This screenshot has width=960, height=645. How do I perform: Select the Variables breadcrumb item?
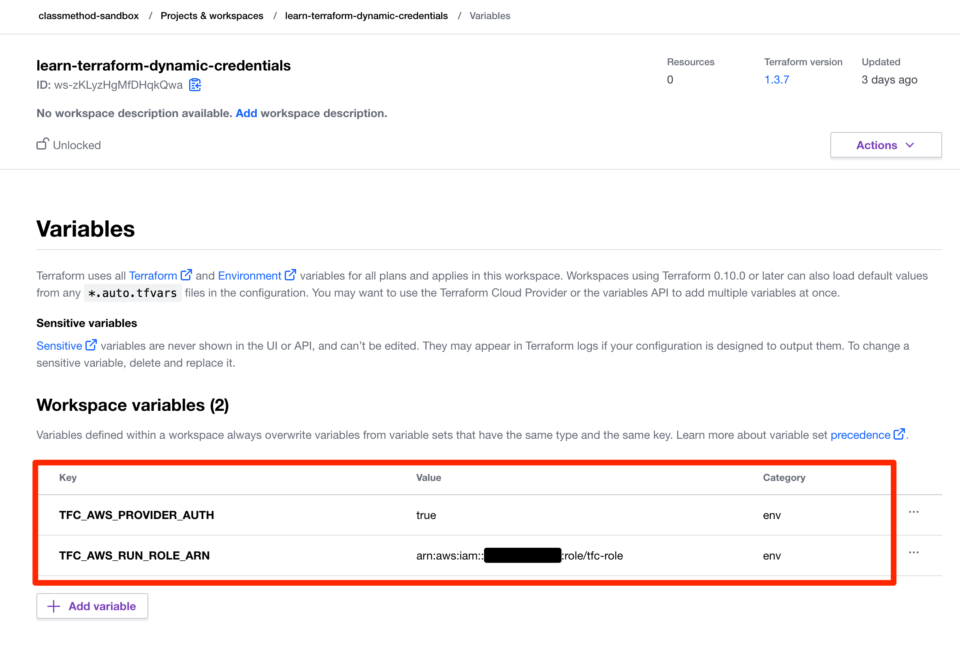click(490, 16)
